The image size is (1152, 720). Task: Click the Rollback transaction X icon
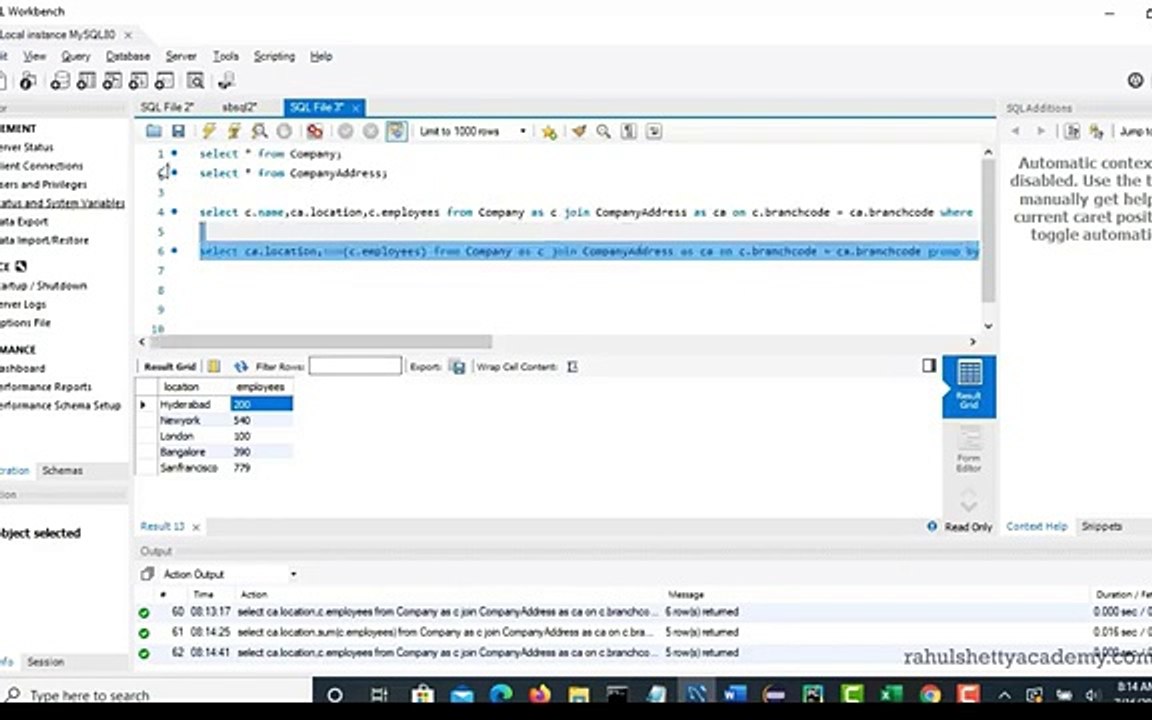click(371, 132)
